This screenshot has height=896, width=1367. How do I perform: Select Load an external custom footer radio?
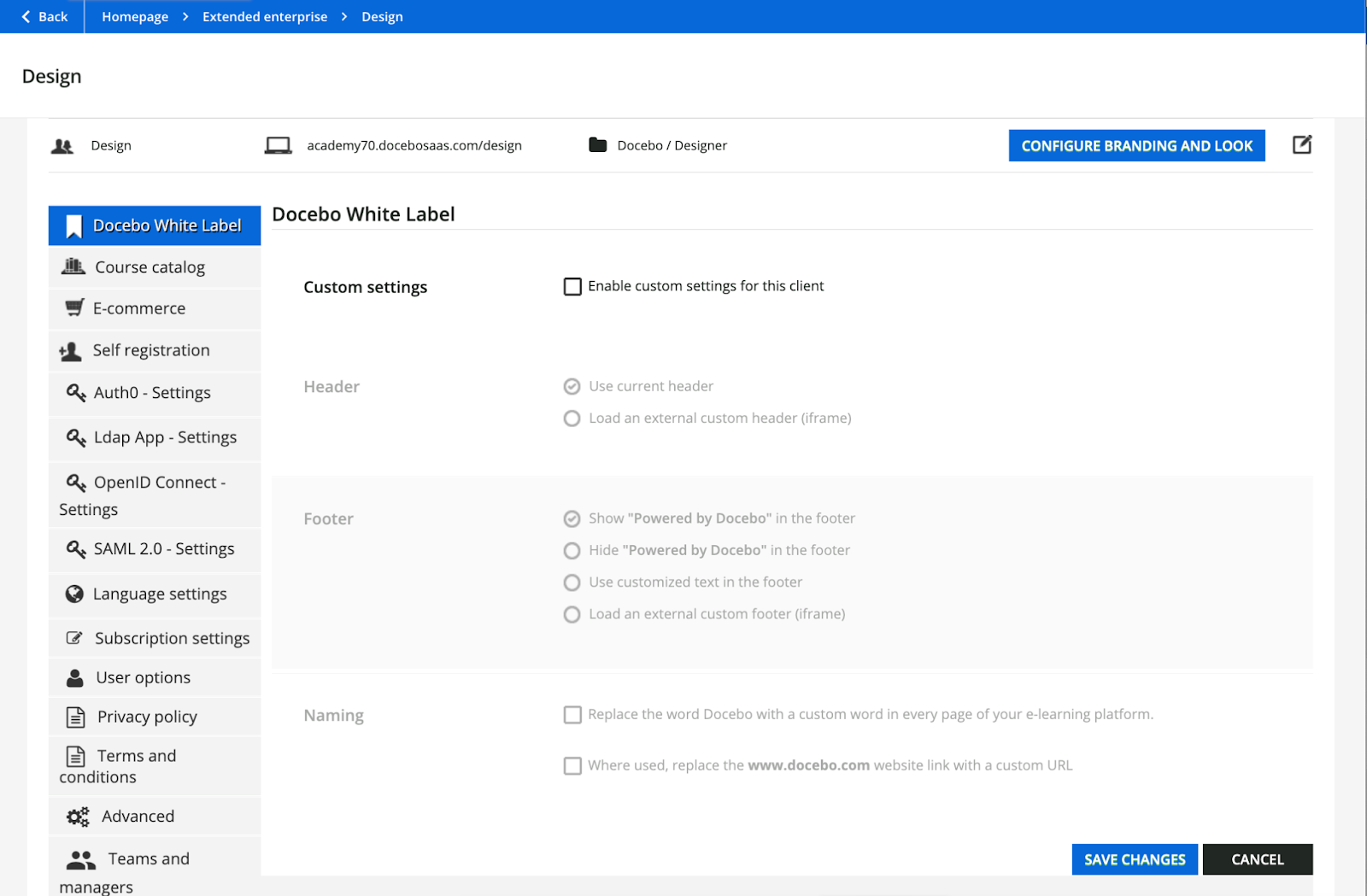(572, 614)
